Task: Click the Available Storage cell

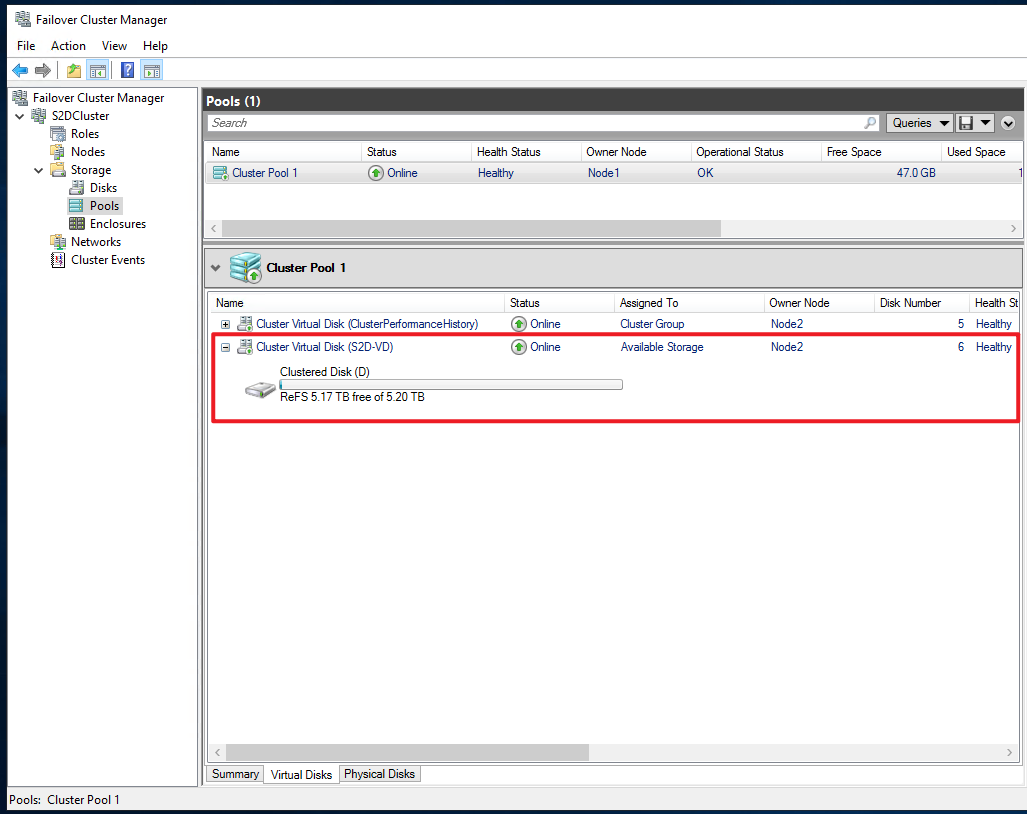Action: click(662, 347)
